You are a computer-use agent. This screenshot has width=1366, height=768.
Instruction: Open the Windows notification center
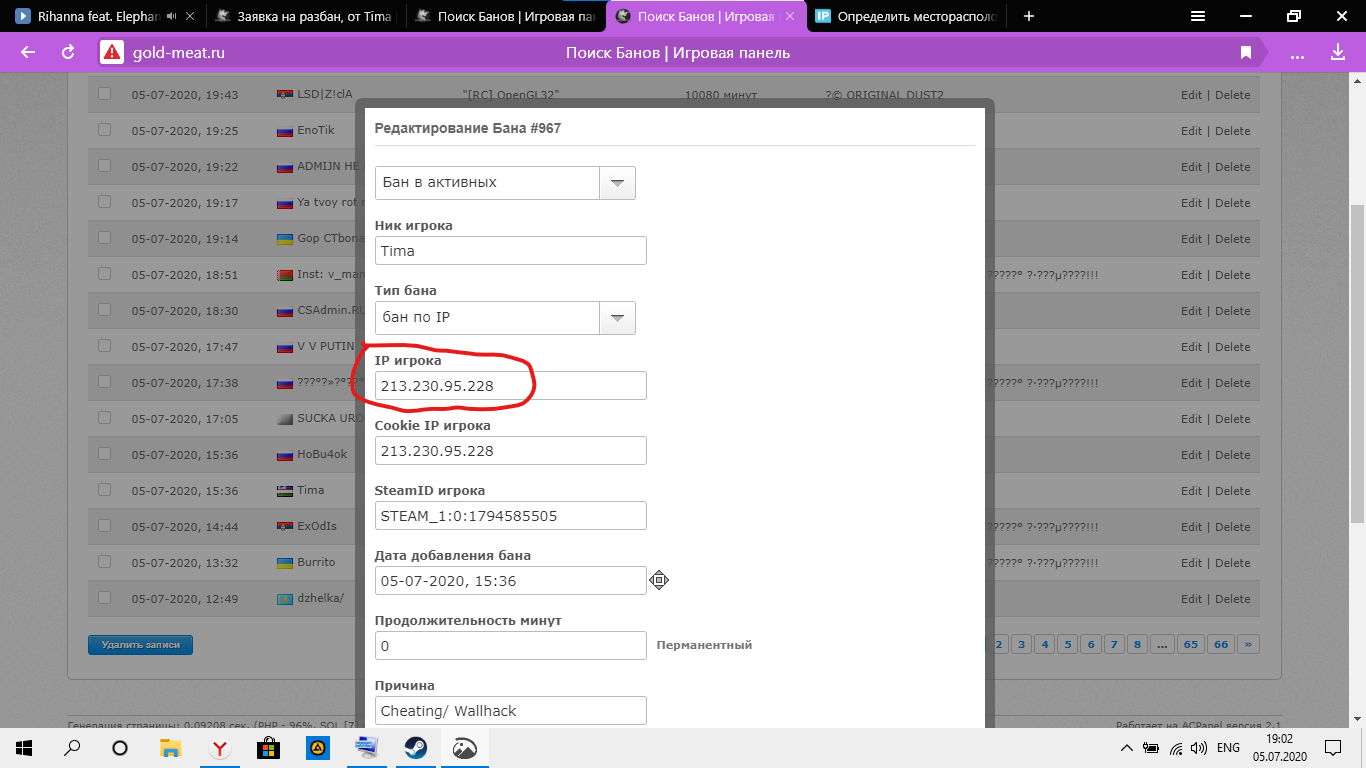(x=1333, y=747)
